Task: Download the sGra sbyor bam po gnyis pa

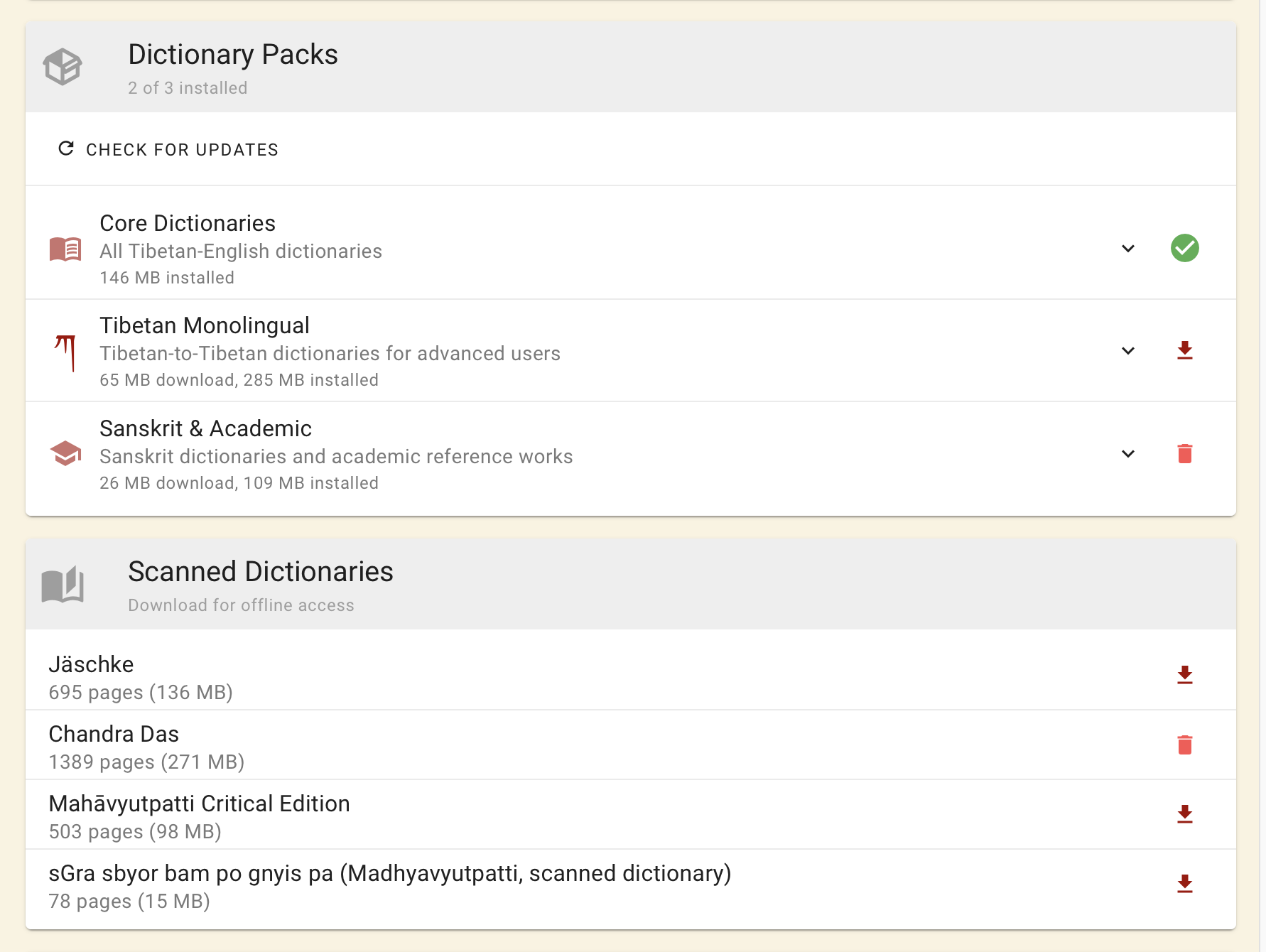Action: point(1184,885)
